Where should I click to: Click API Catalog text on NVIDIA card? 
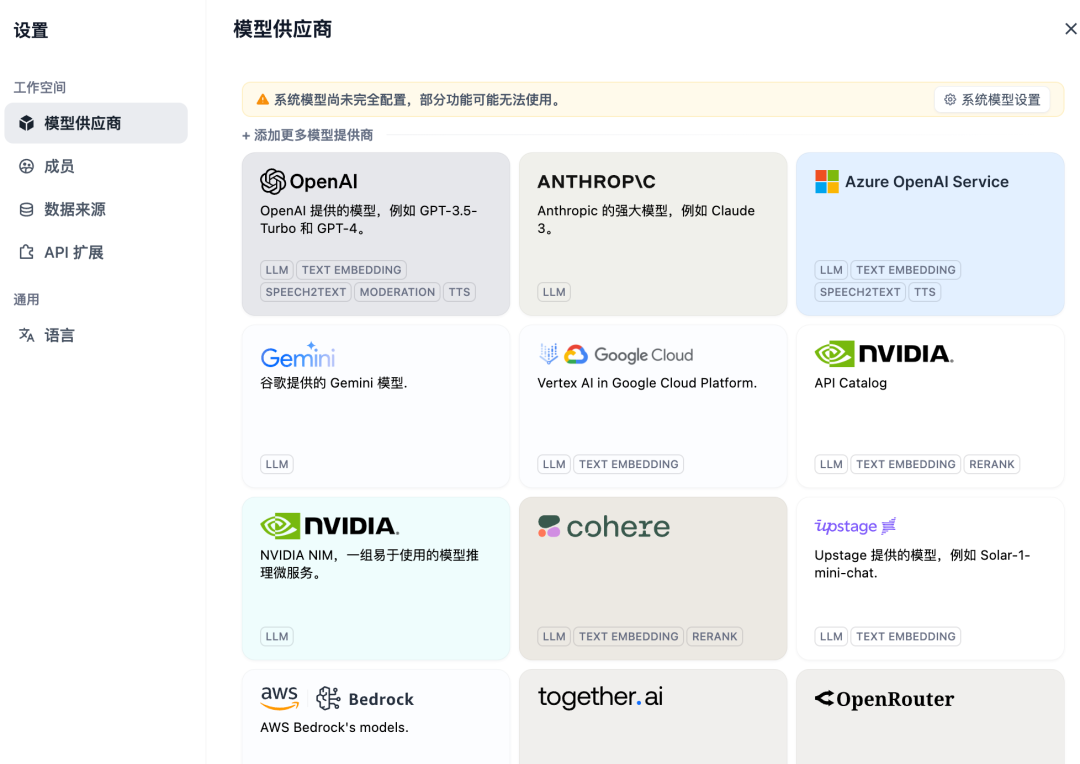click(x=851, y=383)
